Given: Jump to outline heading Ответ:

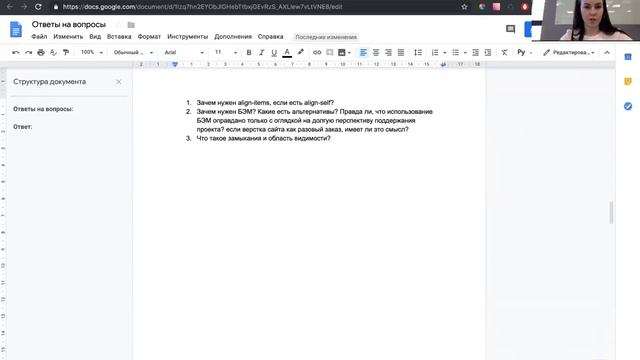Looking at the screenshot, I should 22,127.
